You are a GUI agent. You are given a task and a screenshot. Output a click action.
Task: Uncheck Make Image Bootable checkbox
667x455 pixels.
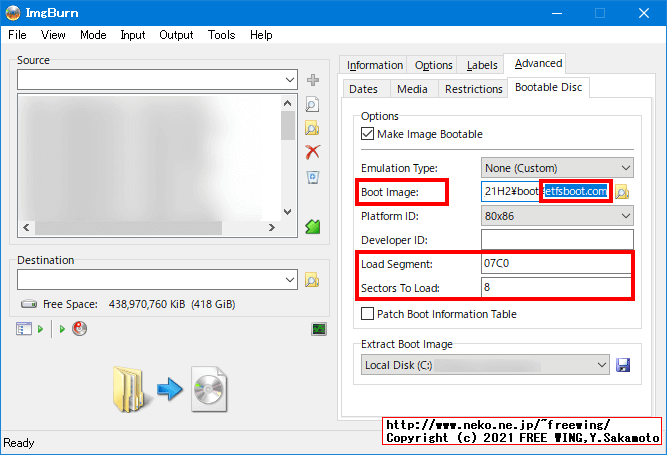(367, 134)
